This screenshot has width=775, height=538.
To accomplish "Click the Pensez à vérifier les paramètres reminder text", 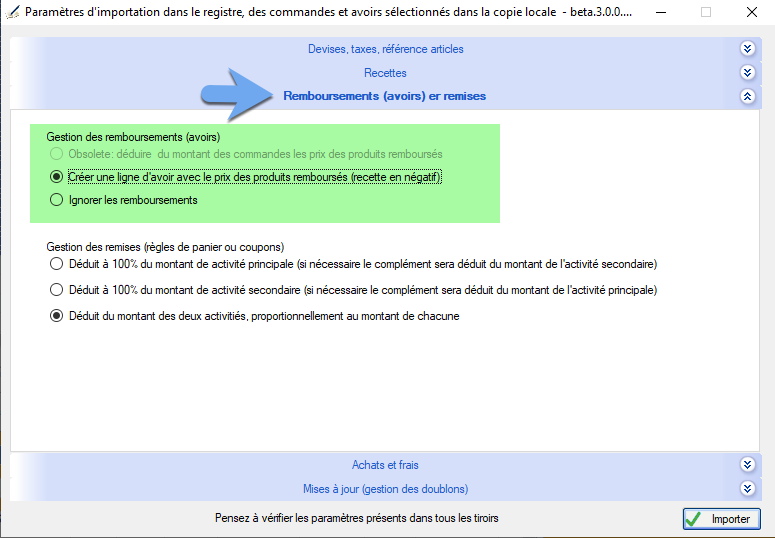I will 356,518.
